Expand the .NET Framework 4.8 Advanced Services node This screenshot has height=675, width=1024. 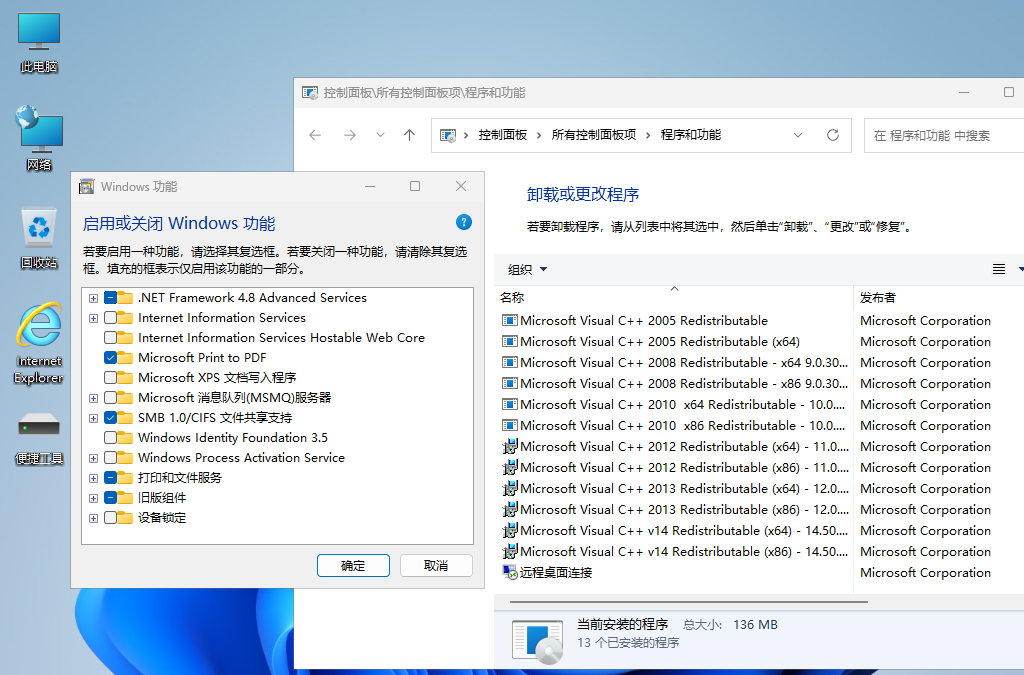point(93,298)
